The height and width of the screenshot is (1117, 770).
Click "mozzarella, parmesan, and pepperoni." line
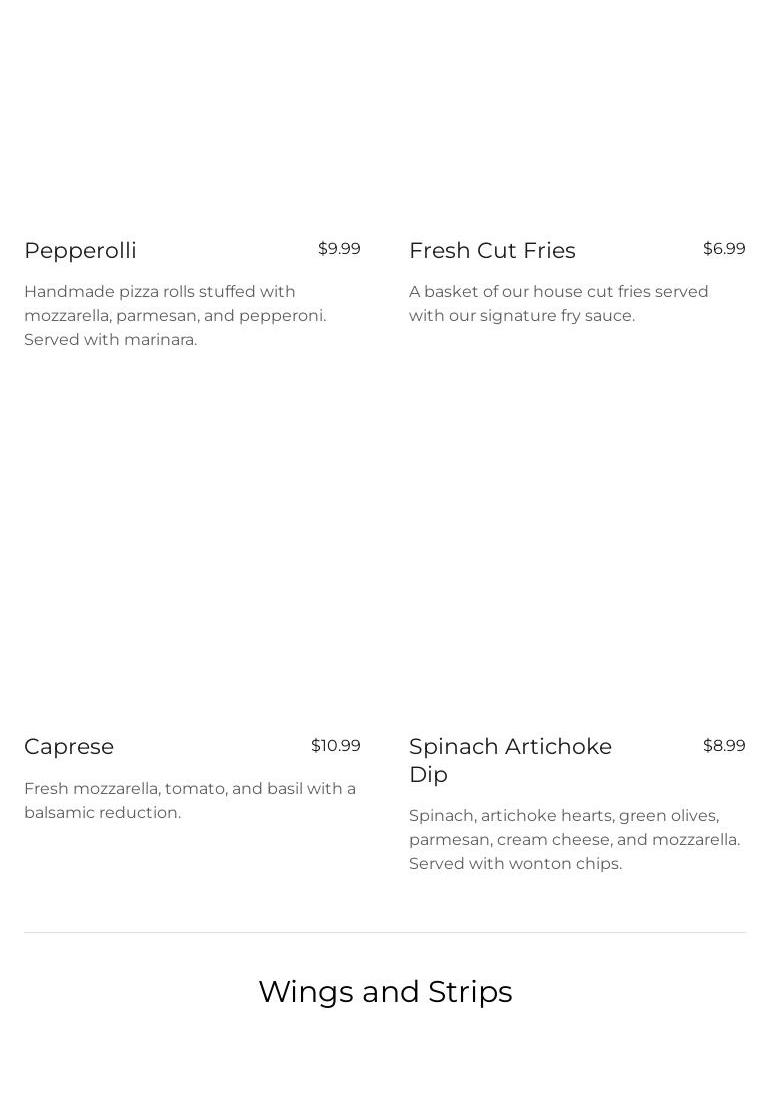click(x=175, y=316)
